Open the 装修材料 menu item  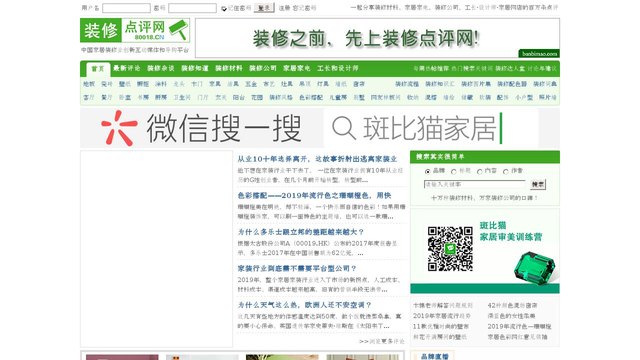pos(229,68)
